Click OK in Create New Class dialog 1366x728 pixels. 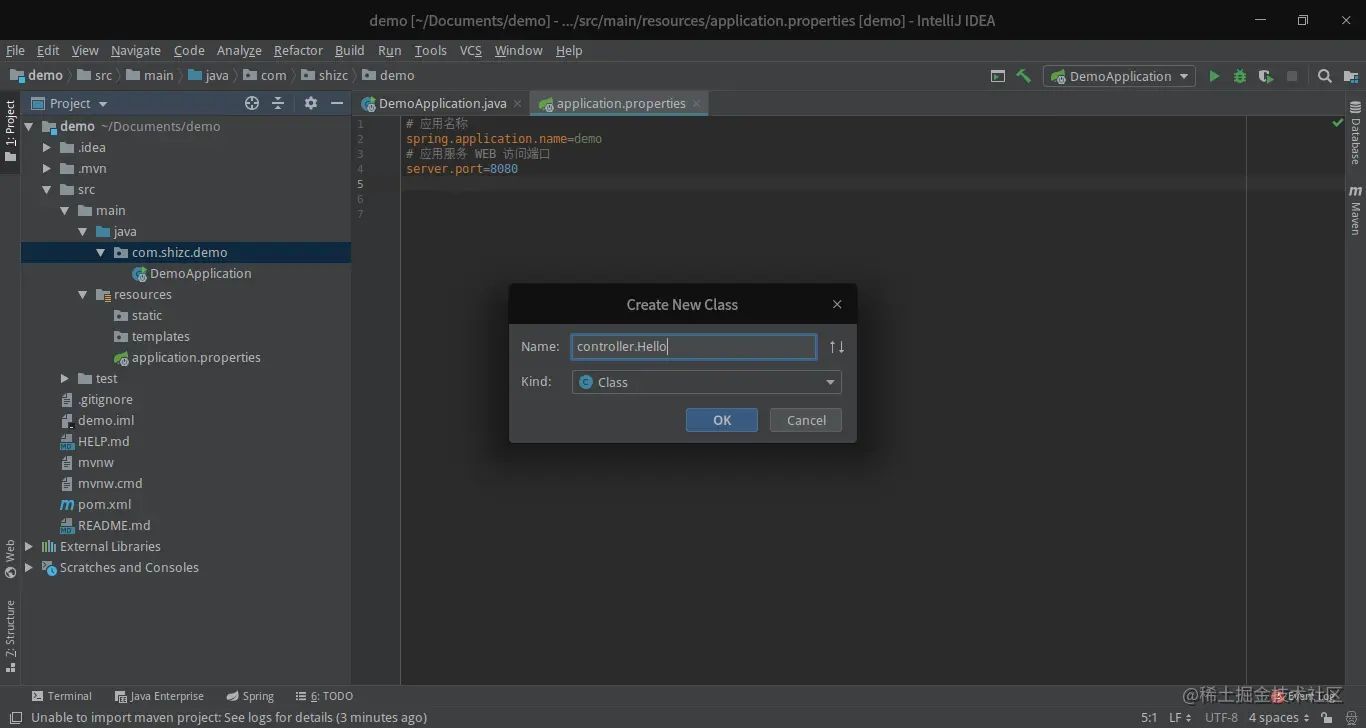point(722,420)
